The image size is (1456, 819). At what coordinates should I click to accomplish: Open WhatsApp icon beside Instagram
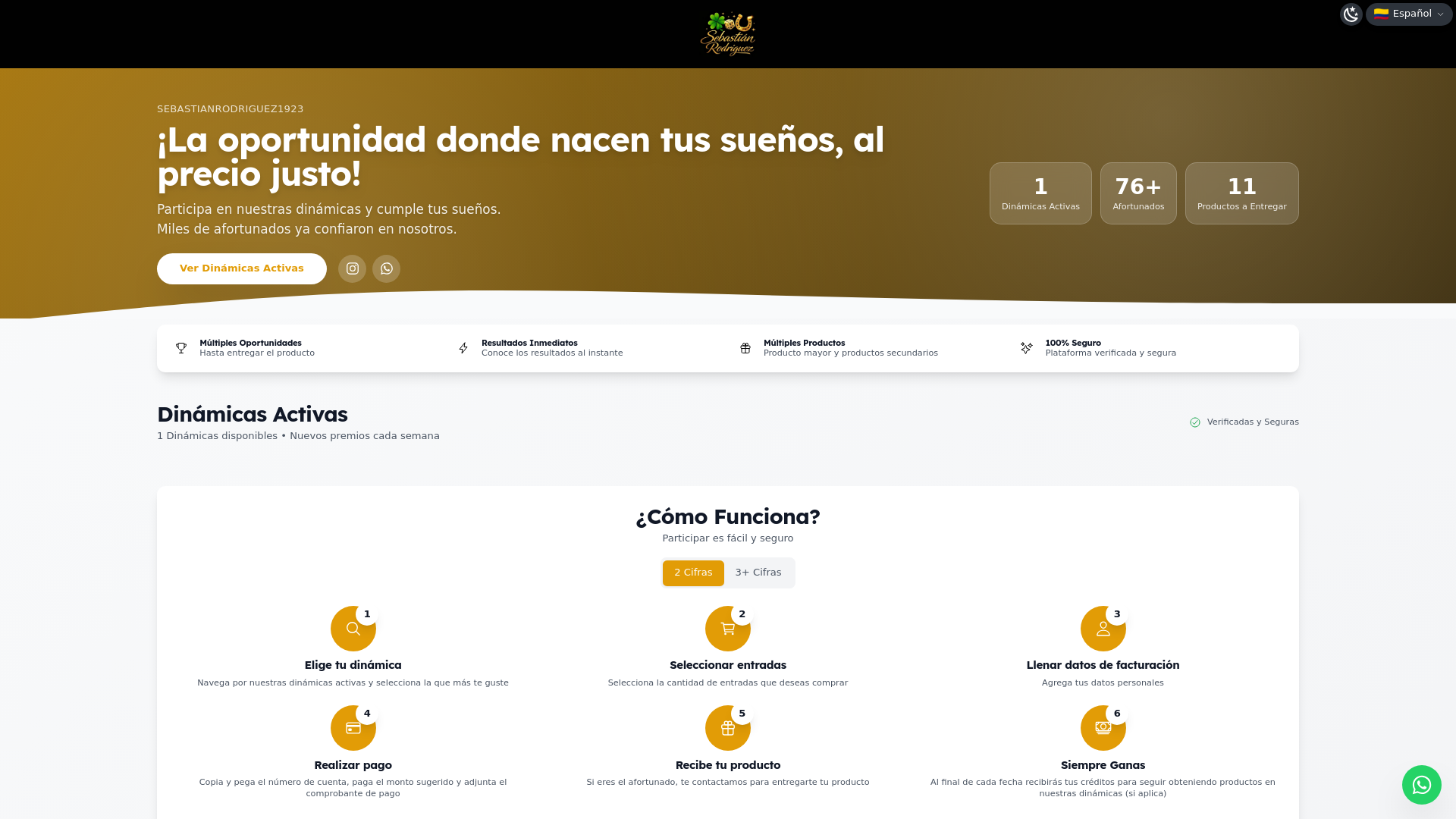(x=387, y=268)
